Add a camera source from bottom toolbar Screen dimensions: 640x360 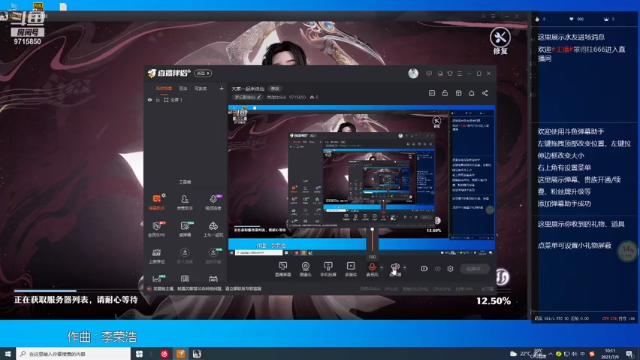(305, 269)
